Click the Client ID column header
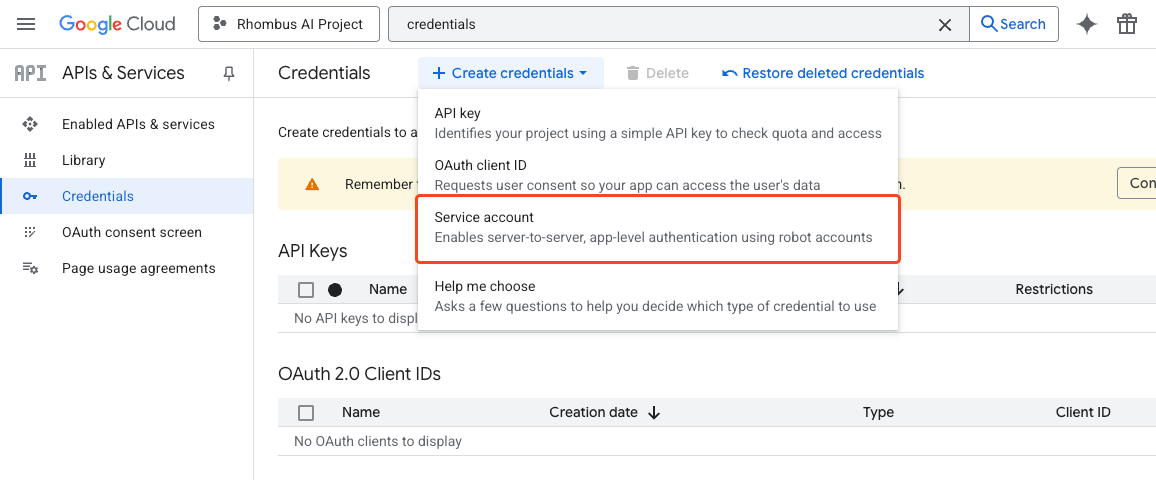This screenshot has height=480, width=1156. pyautogui.click(x=1083, y=413)
